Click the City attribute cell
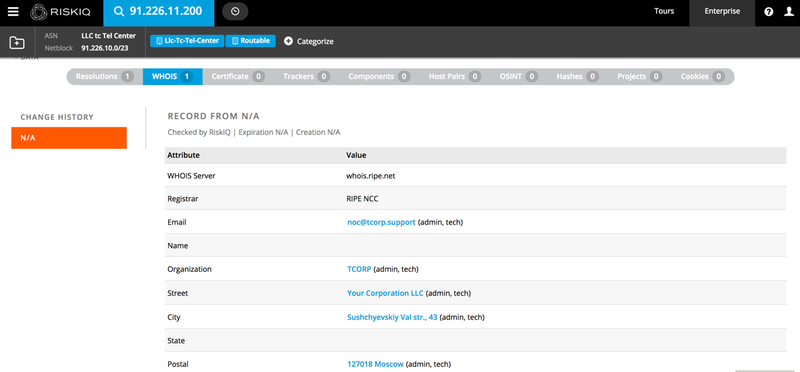Screen dimensions: 800x372 pos(174,317)
